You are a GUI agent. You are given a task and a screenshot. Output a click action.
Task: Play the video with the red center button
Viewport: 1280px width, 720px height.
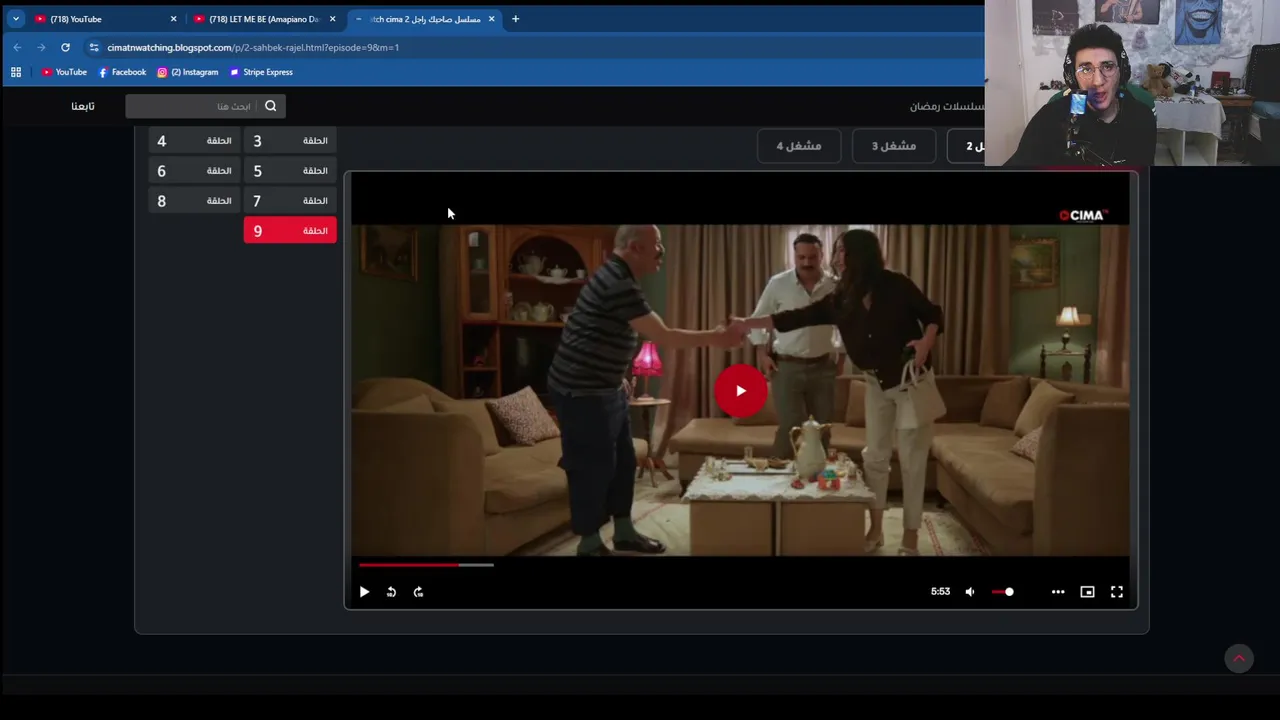pos(740,391)
